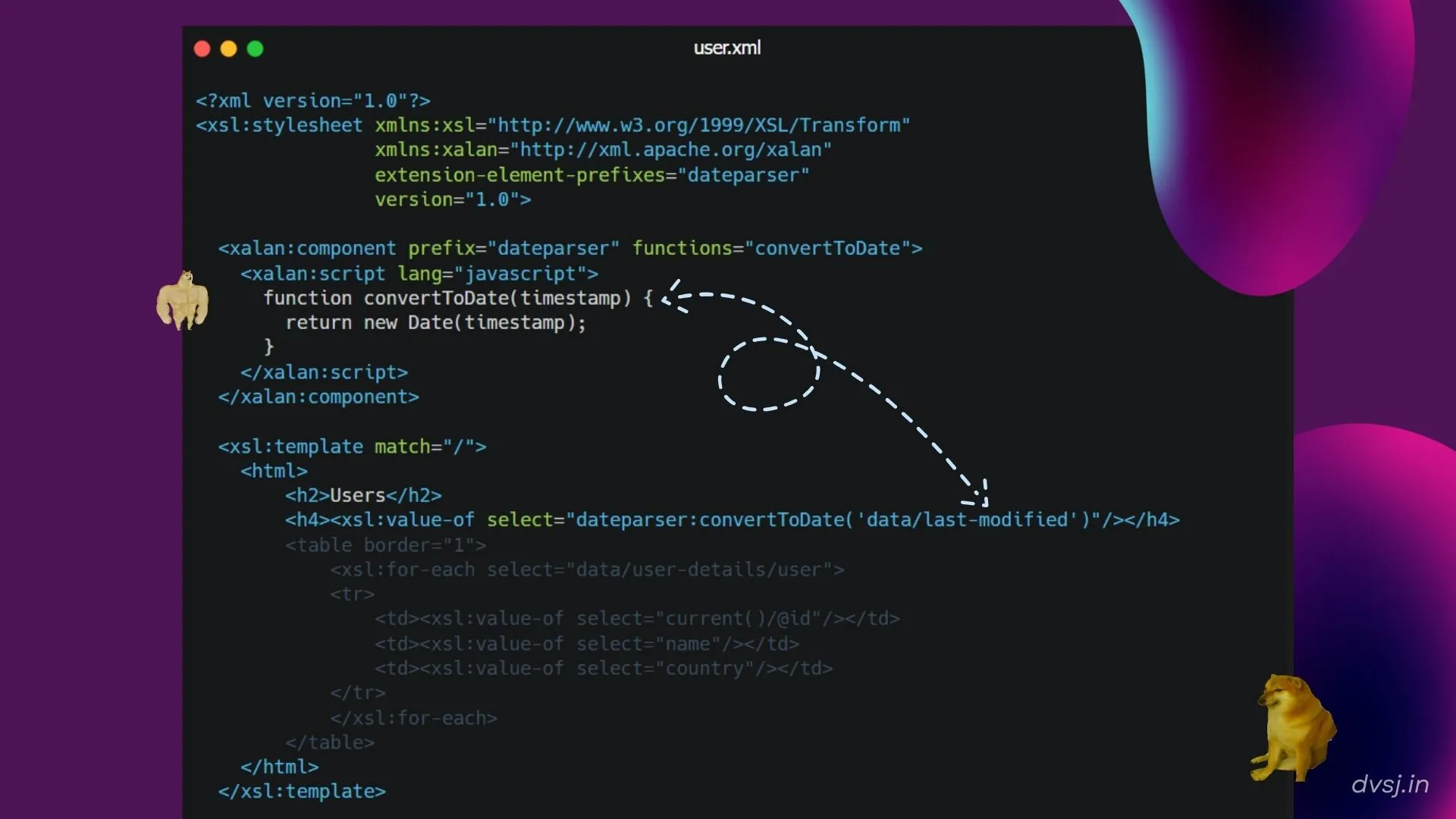
Task: Click the yellow traffic light button
Action: click(228, 49)
